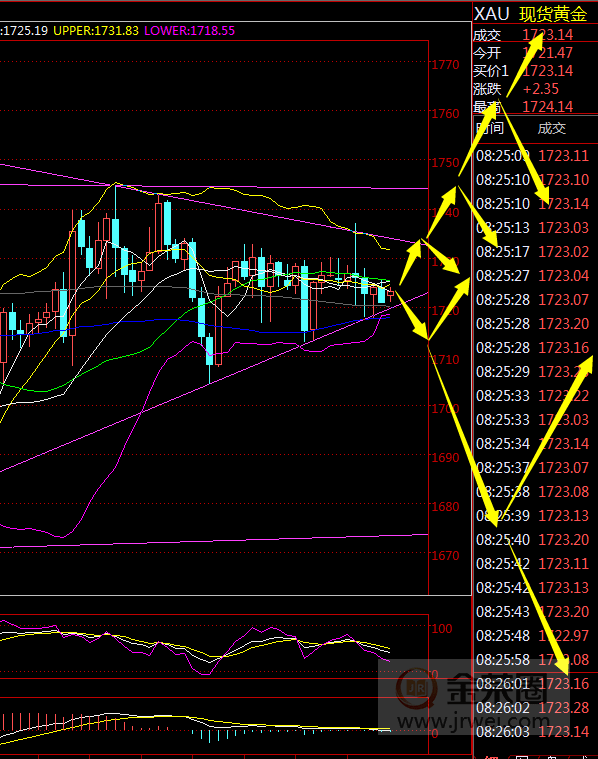Viewport: 598px width, 759px height.
Task: Click the 1710 price axis label
Action: pos(445,360)
